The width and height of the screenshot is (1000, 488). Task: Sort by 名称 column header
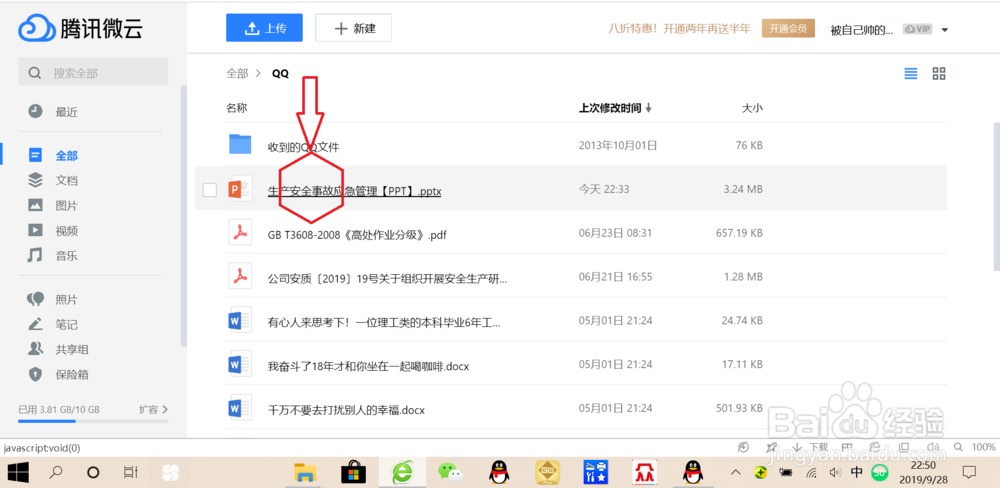(236, 108)
